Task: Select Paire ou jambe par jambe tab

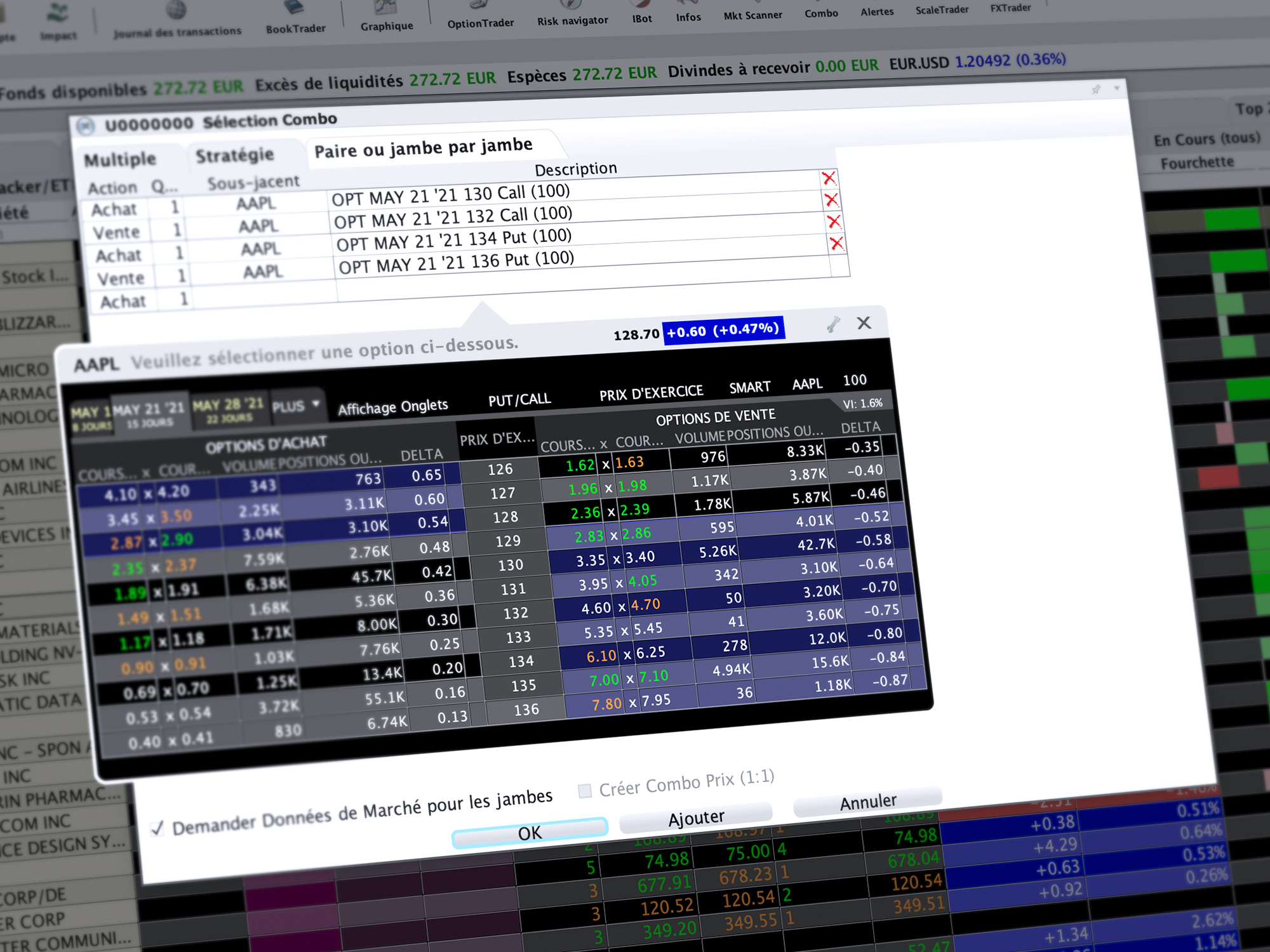Action: pos(424,148)
